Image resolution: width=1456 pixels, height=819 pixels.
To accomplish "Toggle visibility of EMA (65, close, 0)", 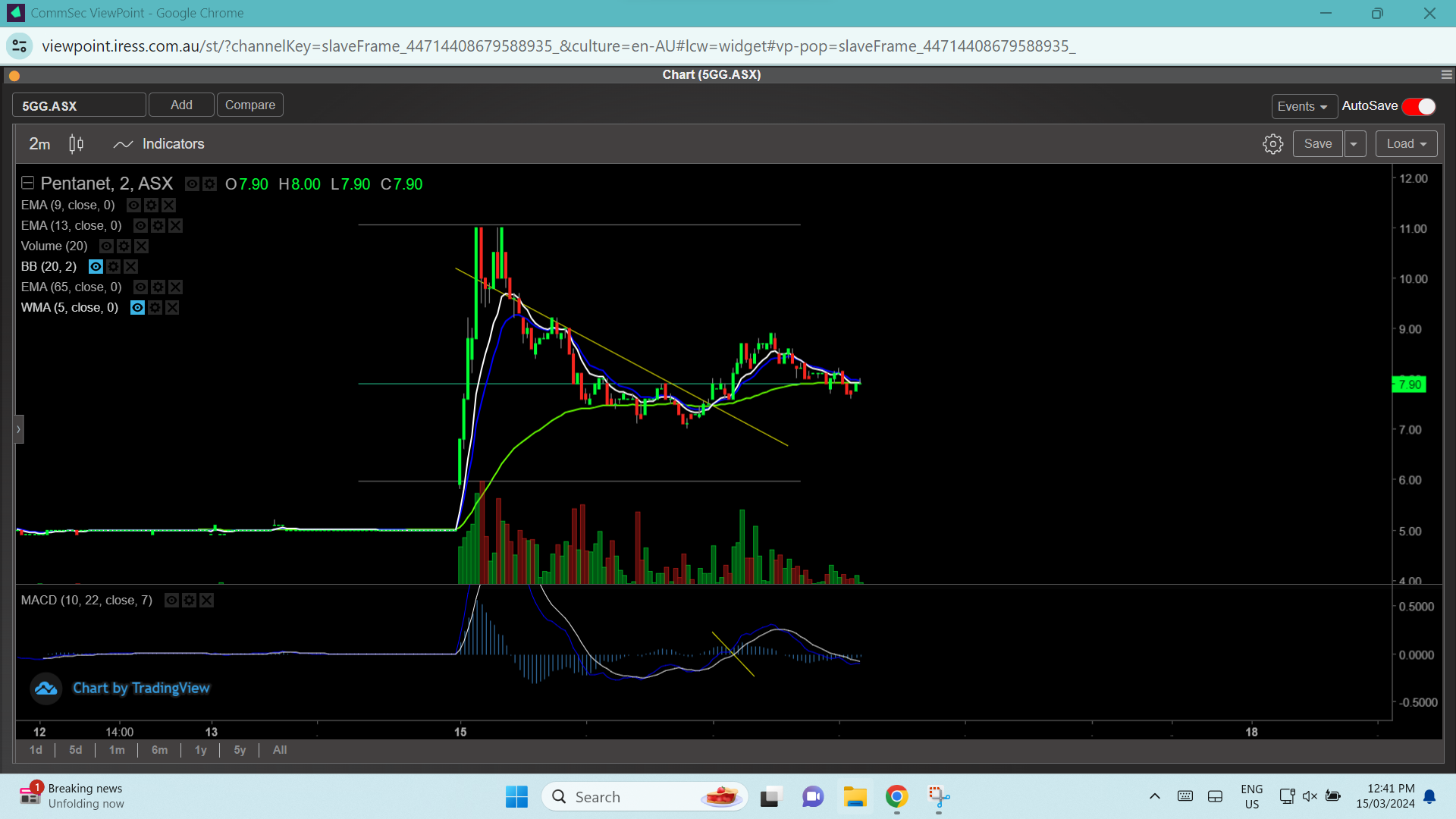I will click(x=140, y=287).
